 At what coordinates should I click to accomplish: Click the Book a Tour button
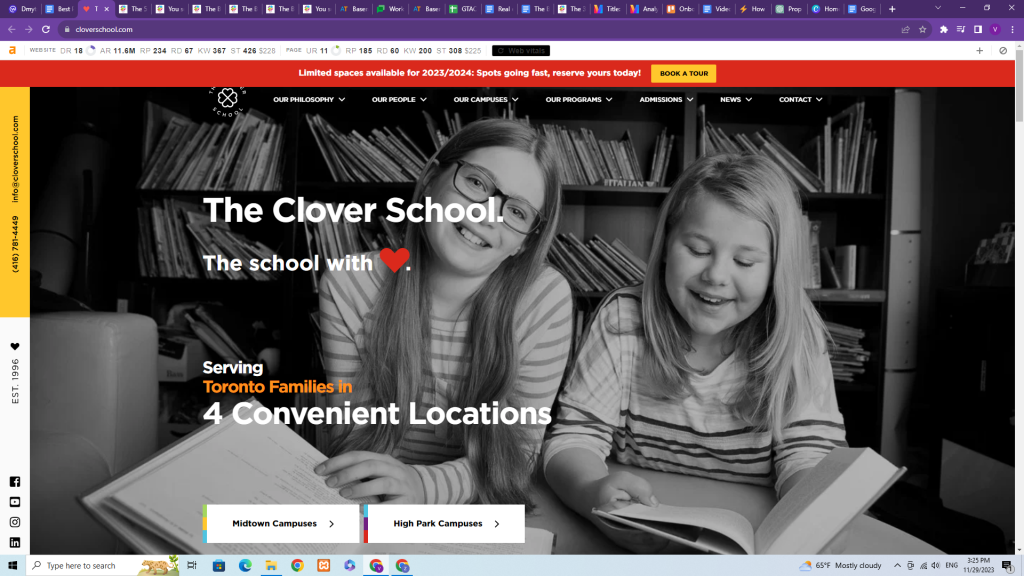click(684, 73)
